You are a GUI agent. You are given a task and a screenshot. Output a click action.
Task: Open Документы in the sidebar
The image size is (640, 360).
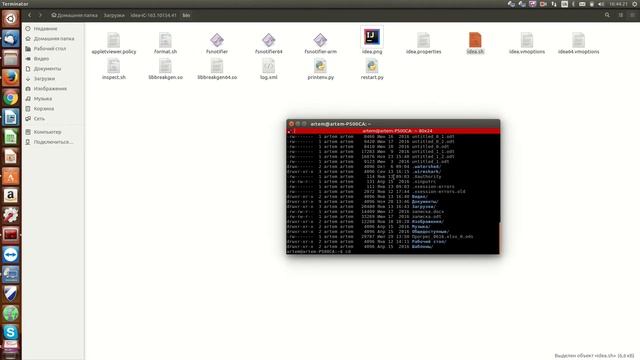click(43, 69)
